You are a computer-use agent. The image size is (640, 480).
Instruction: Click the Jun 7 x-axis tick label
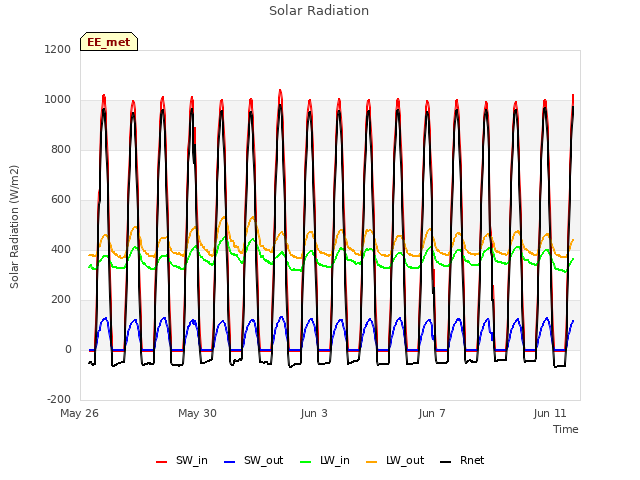(x=432, y=413)
